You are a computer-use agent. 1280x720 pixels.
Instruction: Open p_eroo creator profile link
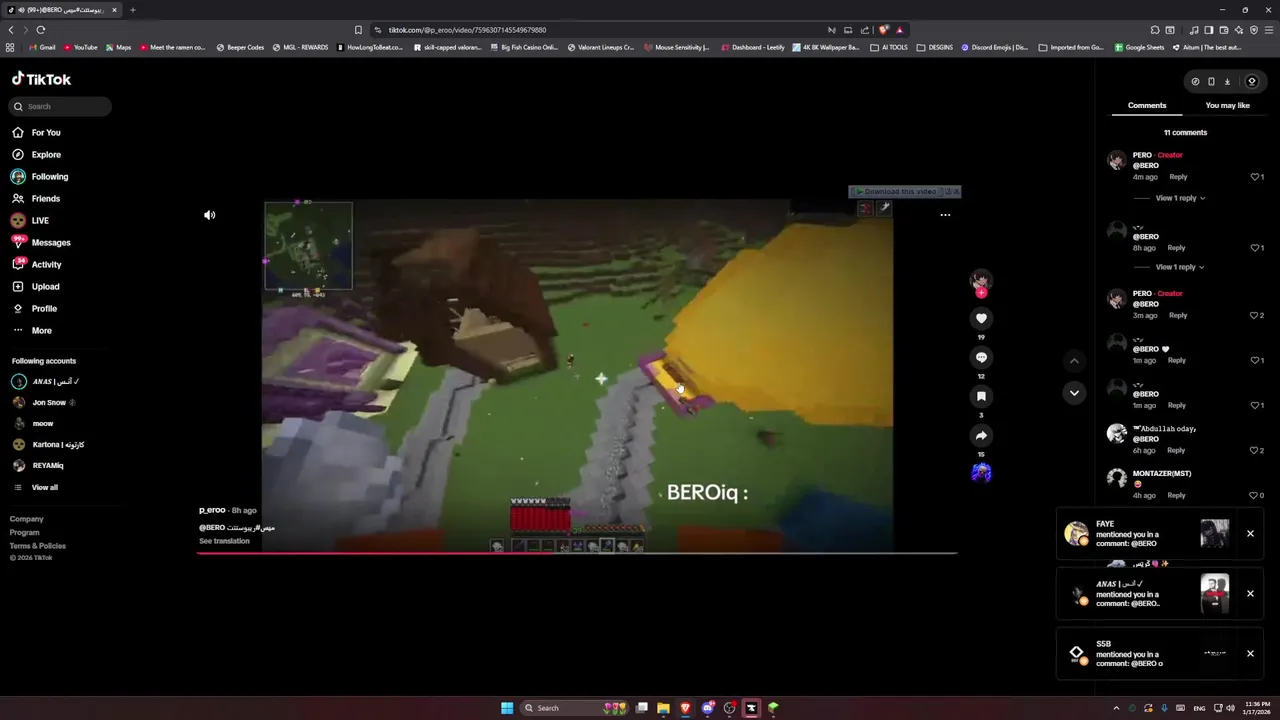pos(212,510)
